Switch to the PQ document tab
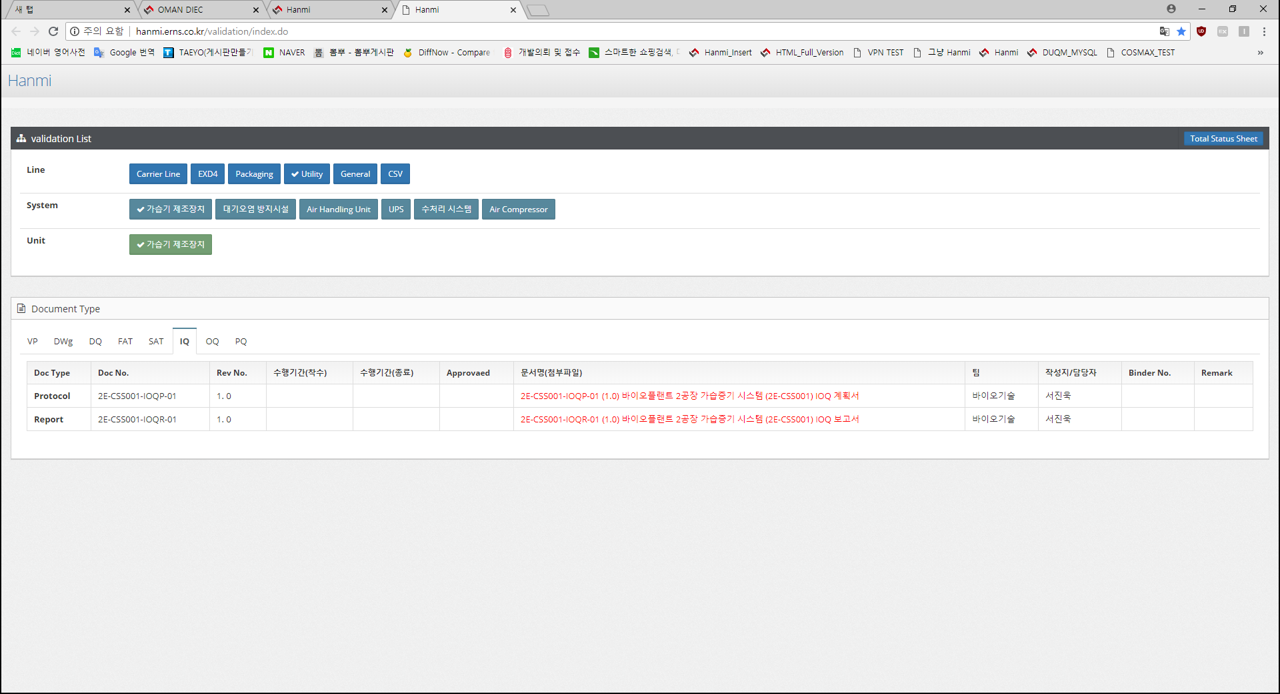The width and height of the screenshot is (1280, 694). coord(241,341)
